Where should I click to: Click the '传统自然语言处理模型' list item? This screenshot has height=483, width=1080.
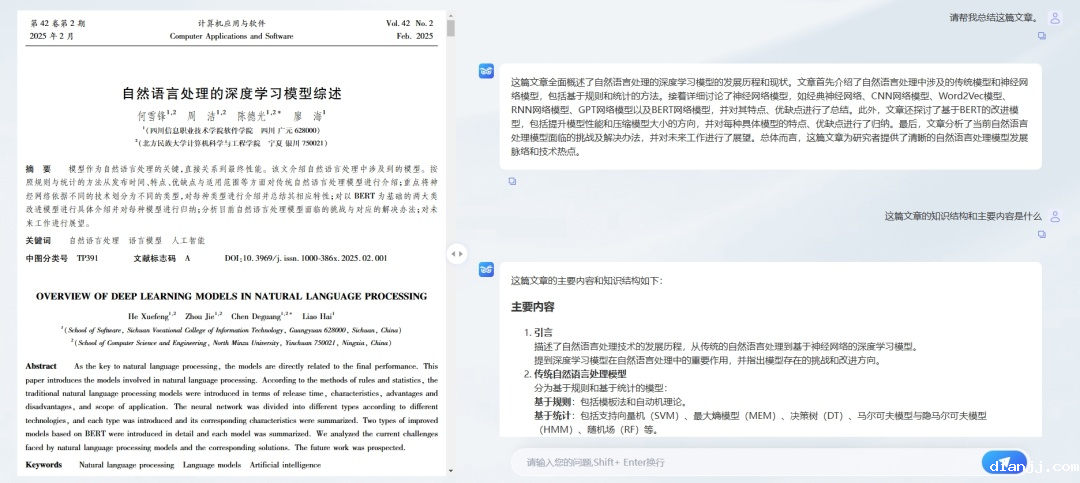coord(580,374)
